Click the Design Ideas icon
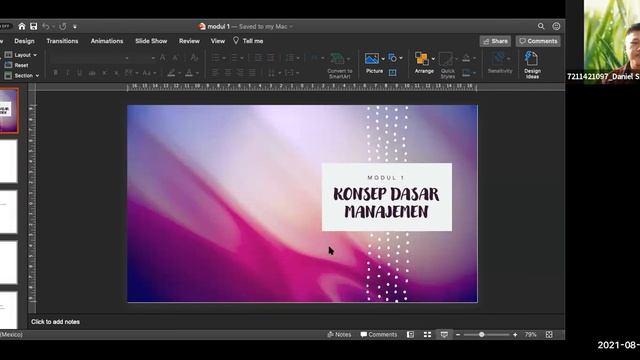This screenshot has width=640, height=360. [x=532, y=64]
